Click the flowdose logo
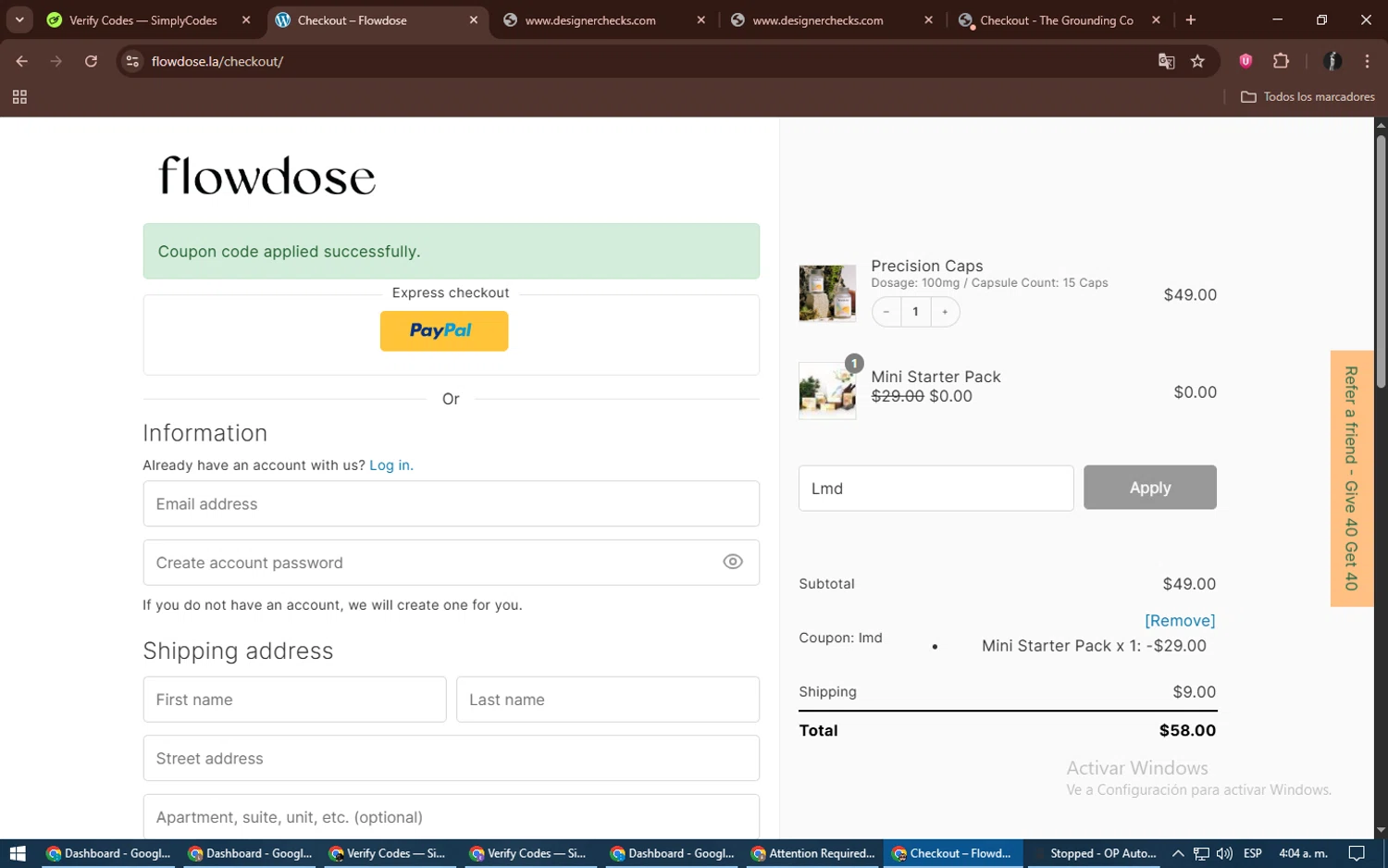Screen dimensions: 1388x868 pyautogui.click(x=267, y=176)
